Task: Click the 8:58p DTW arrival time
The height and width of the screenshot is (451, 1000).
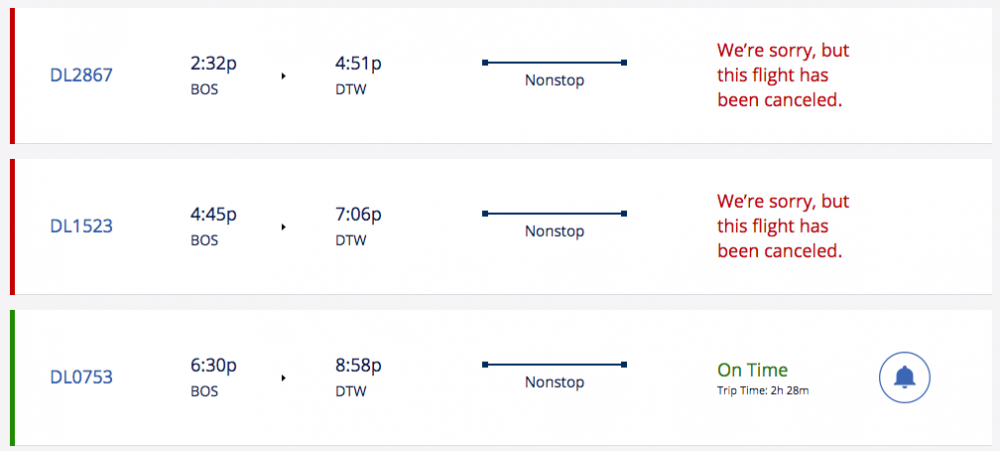Action: click(358, 377)
